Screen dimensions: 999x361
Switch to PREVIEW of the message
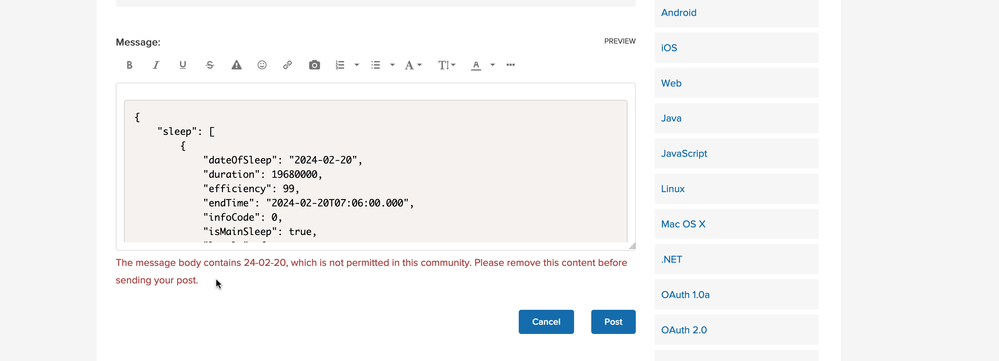[620, 41]
